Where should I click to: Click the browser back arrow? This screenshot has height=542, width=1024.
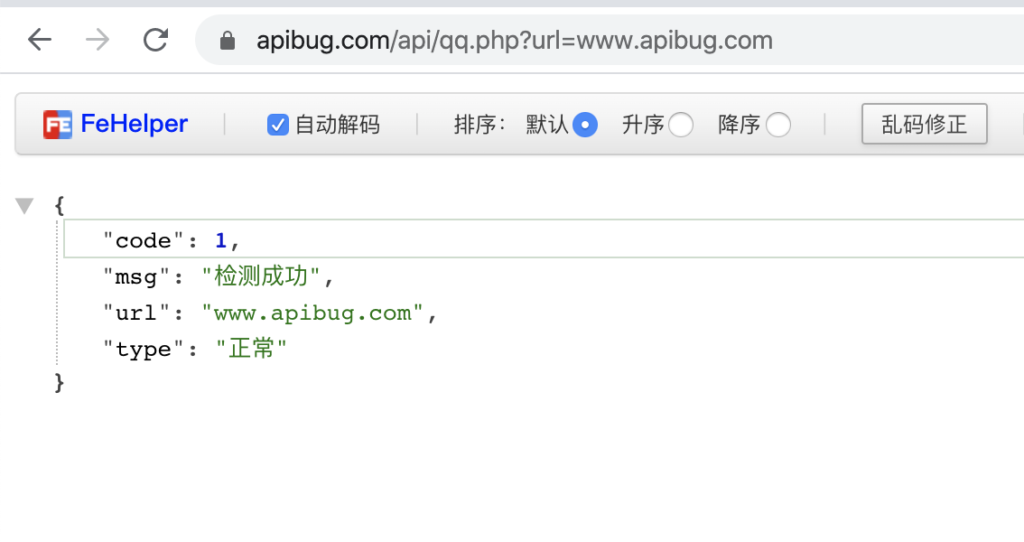(39, 40)
